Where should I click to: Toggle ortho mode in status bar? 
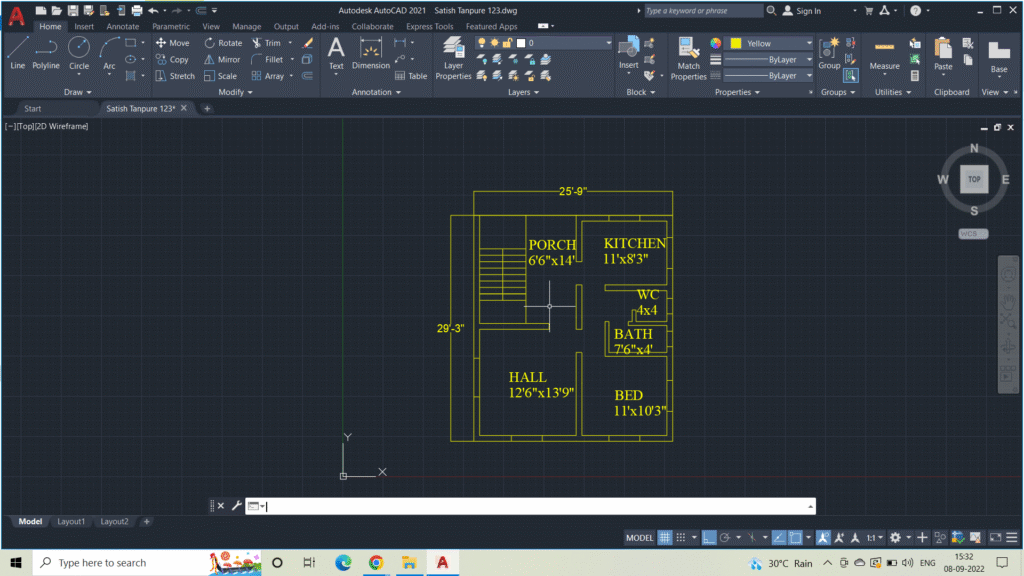[709, 537]
